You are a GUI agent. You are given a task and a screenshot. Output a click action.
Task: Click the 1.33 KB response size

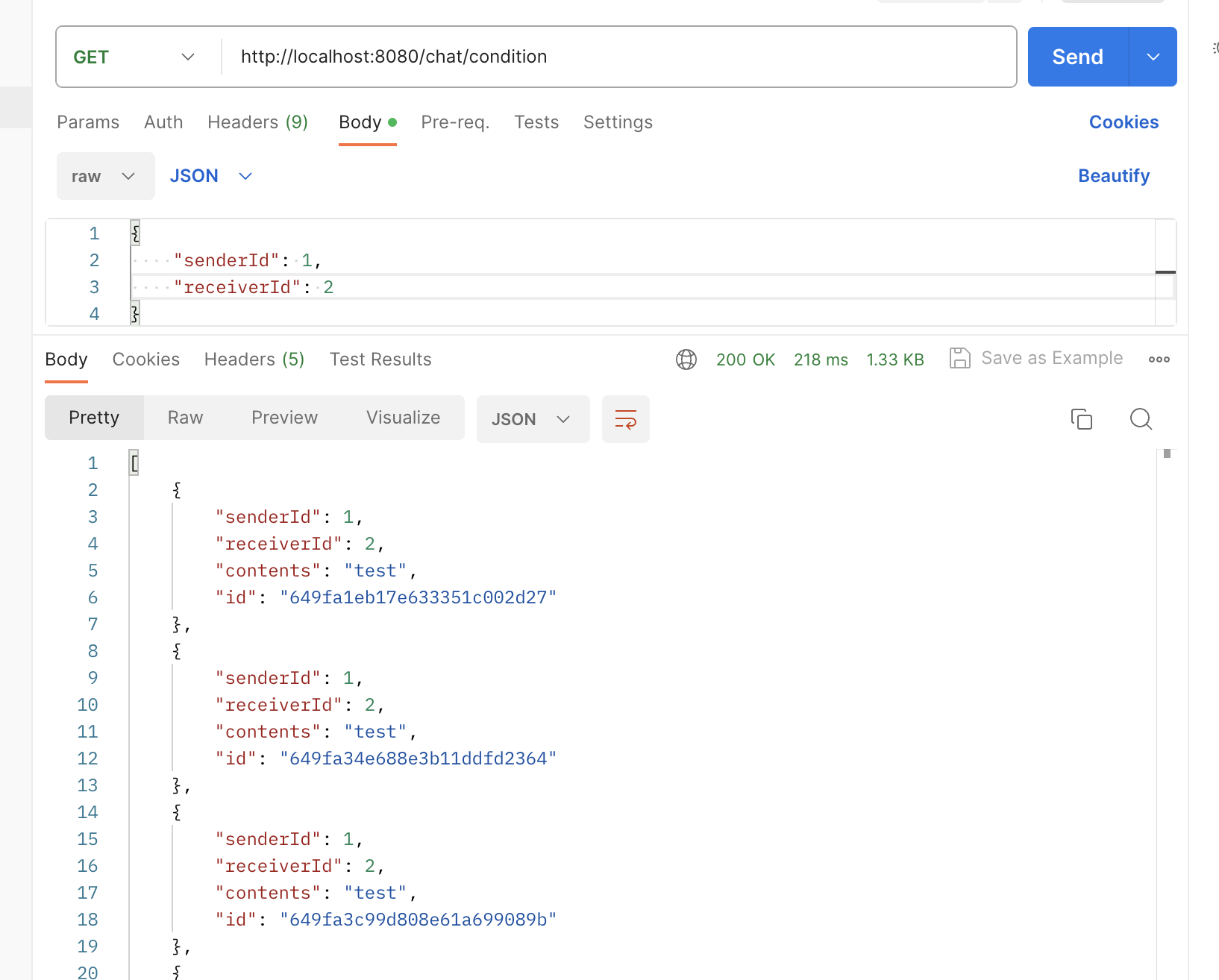click(895, 359)
